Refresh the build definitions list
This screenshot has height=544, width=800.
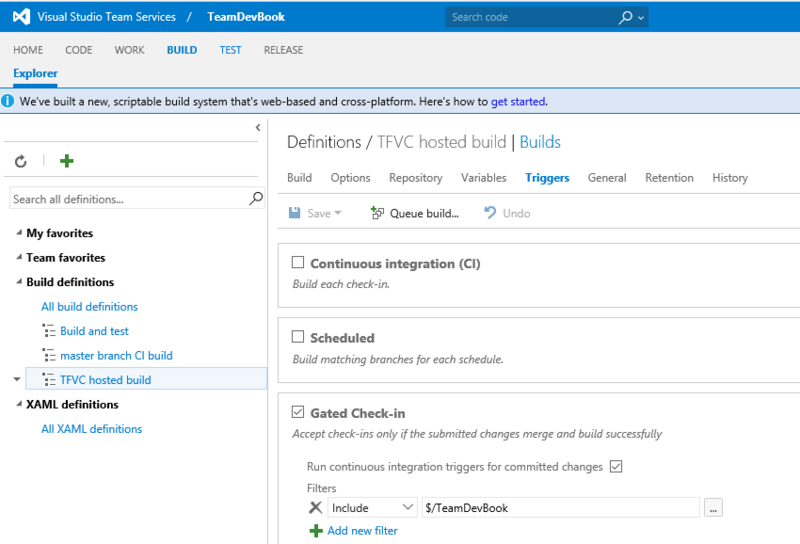click(x=20, y=161)
